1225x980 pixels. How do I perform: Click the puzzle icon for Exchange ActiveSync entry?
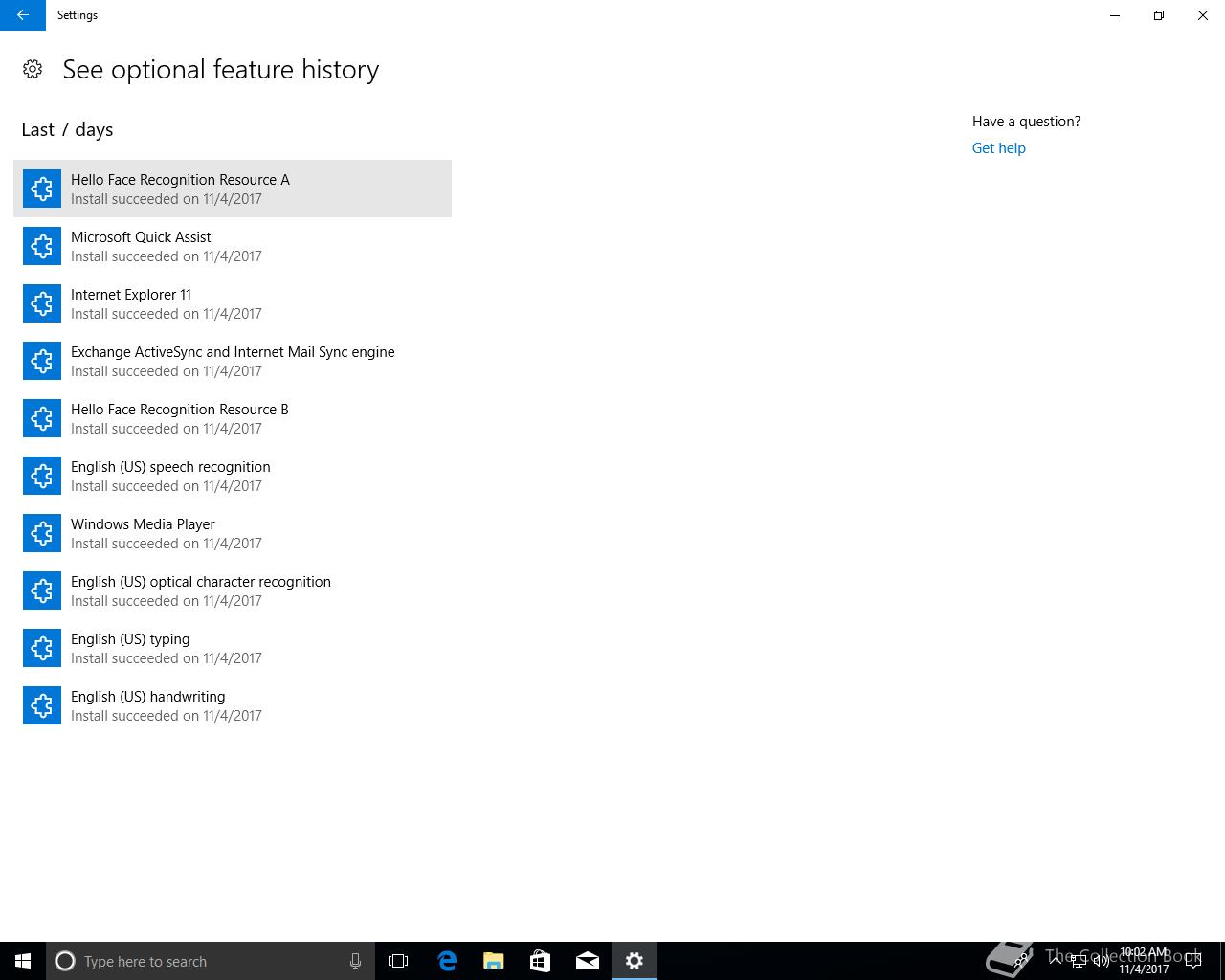(42, 361)
